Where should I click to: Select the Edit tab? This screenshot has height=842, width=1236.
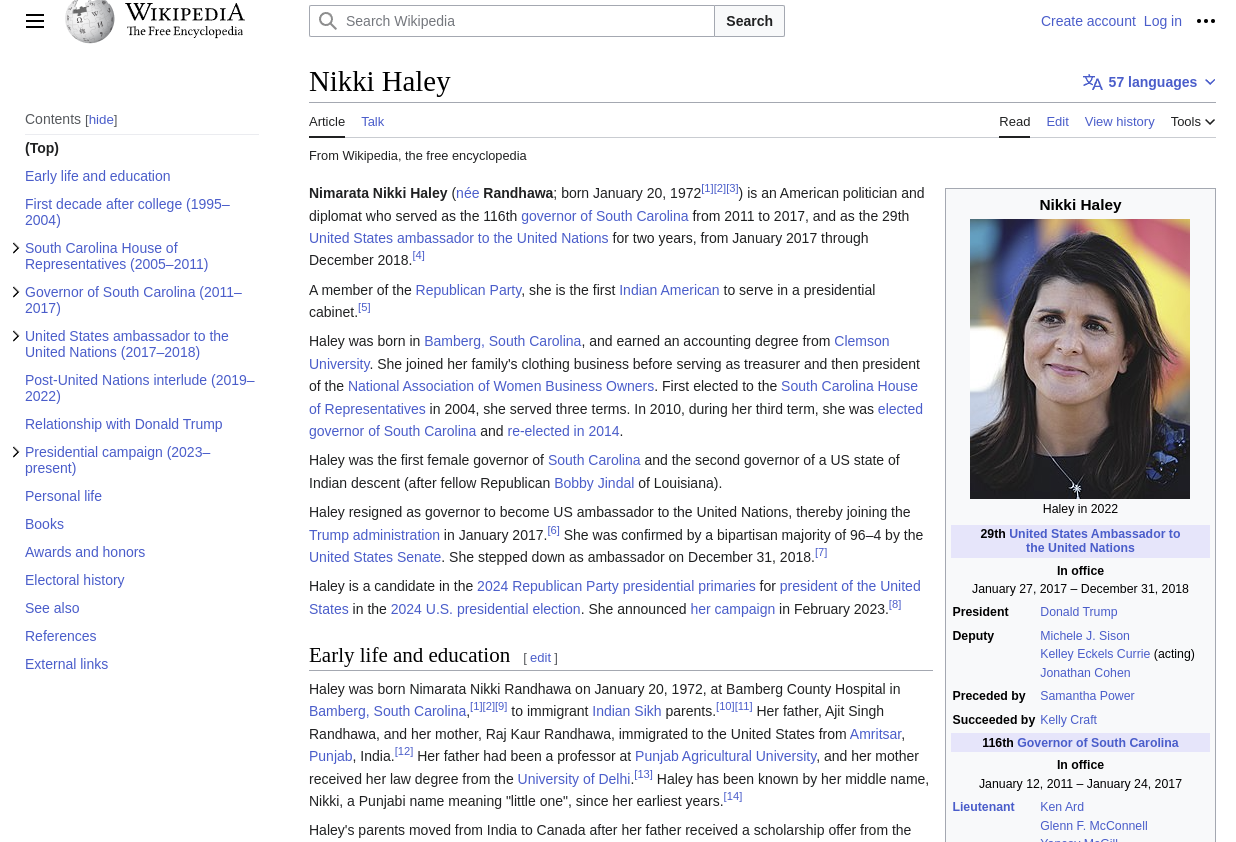(x=1058, y=121)
